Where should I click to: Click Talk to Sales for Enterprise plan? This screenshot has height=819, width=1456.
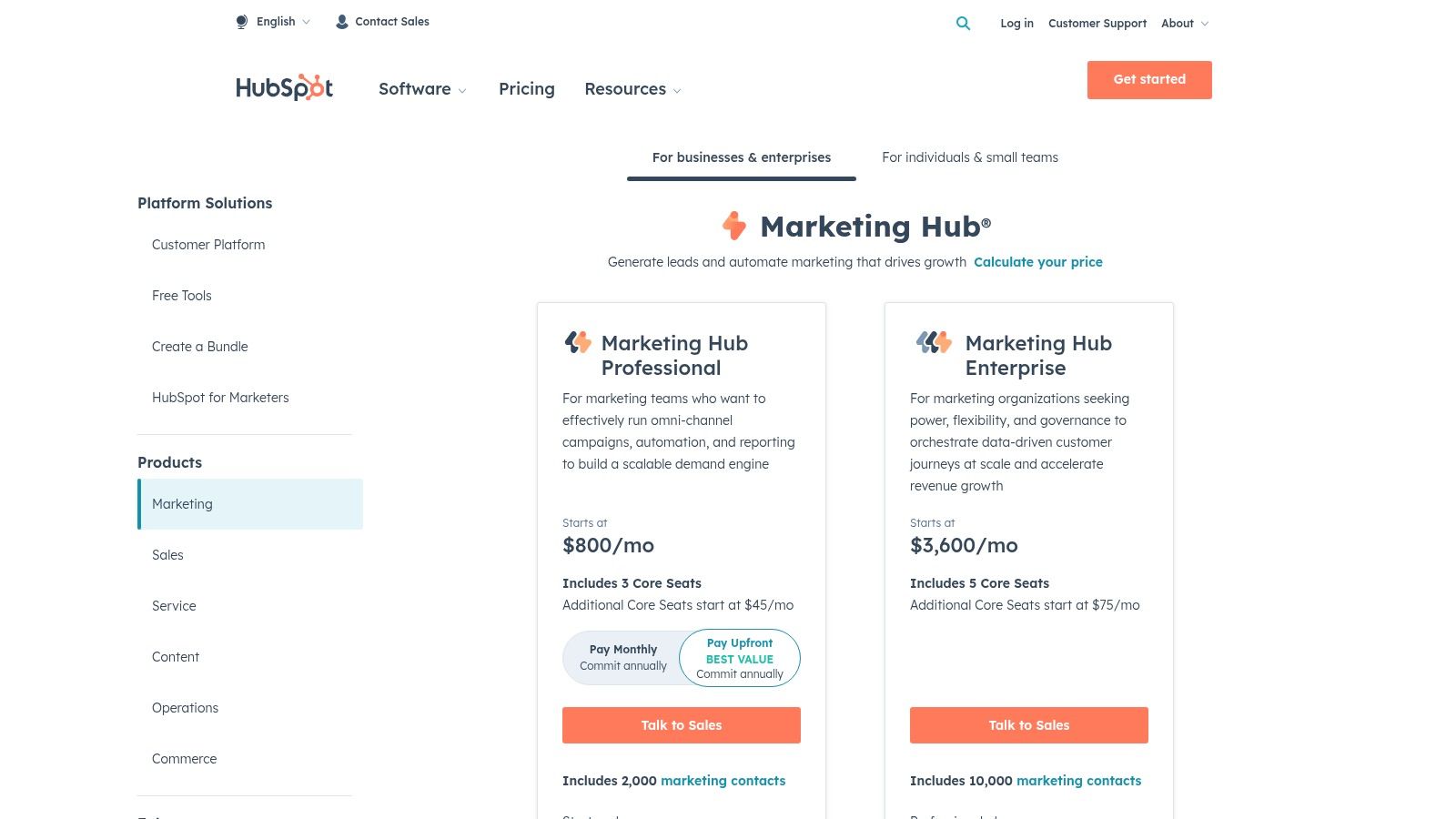coord(1029,725)
